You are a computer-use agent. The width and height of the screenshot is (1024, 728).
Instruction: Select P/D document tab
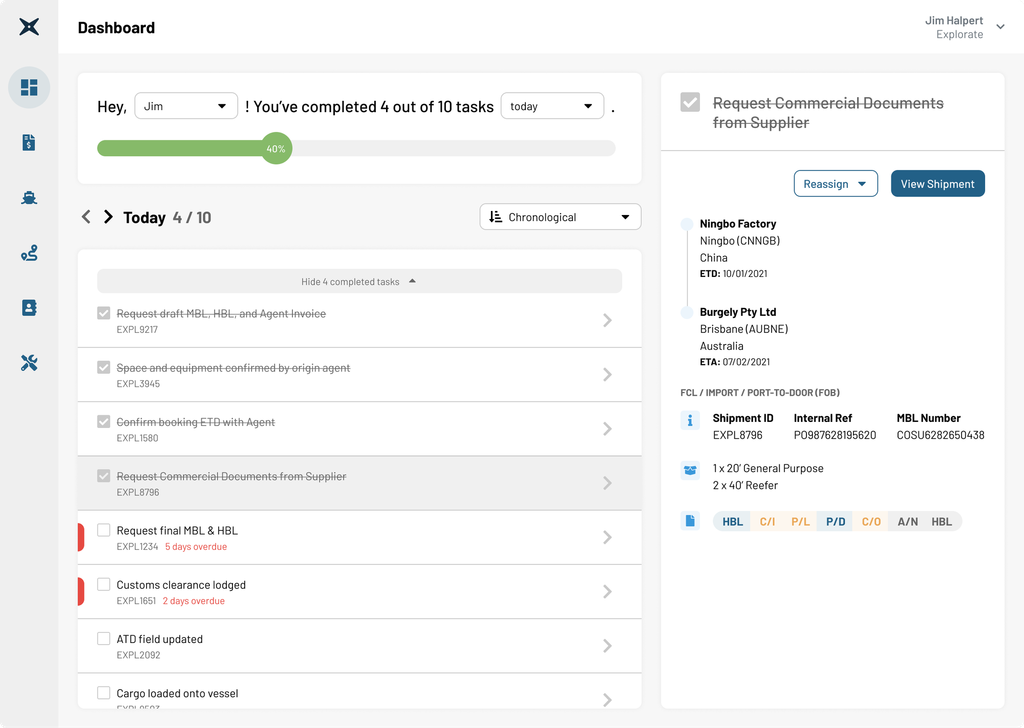(835, 521)
